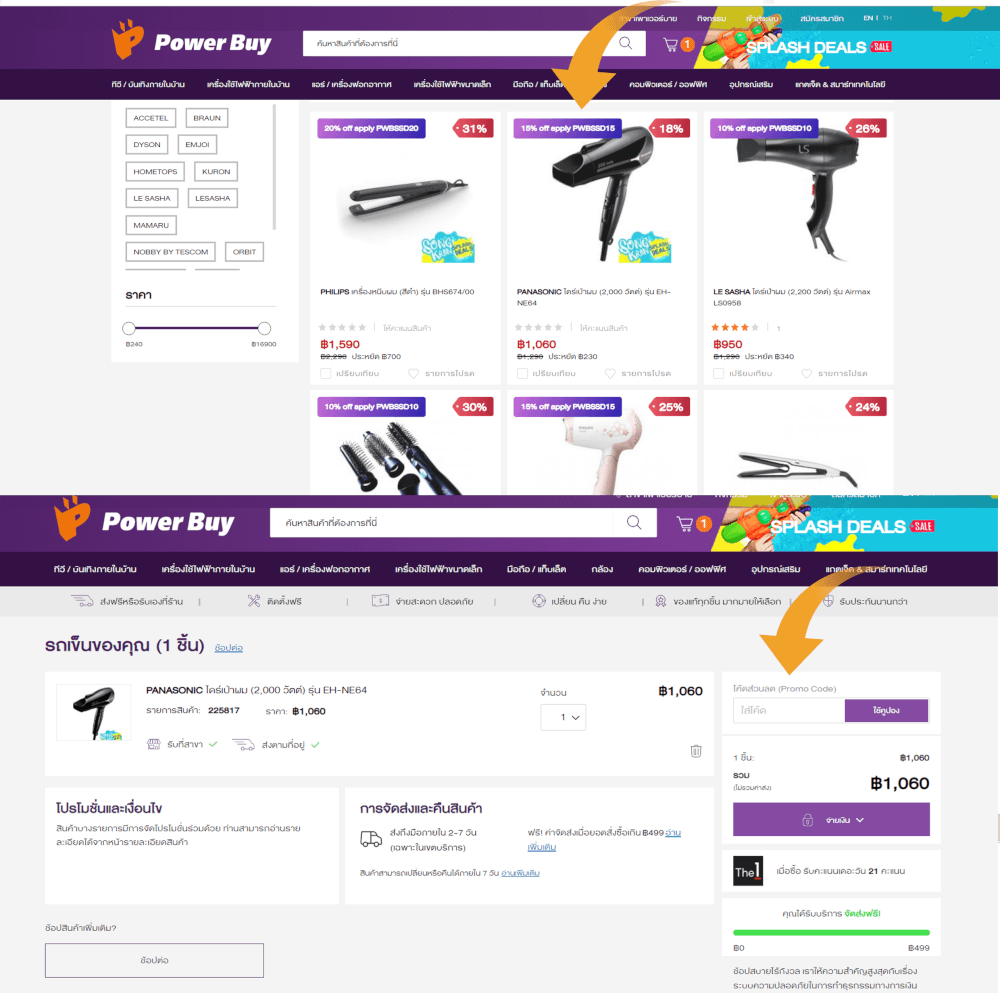Tick compare checkbox for Philips straightener

[x=325, y=373]
